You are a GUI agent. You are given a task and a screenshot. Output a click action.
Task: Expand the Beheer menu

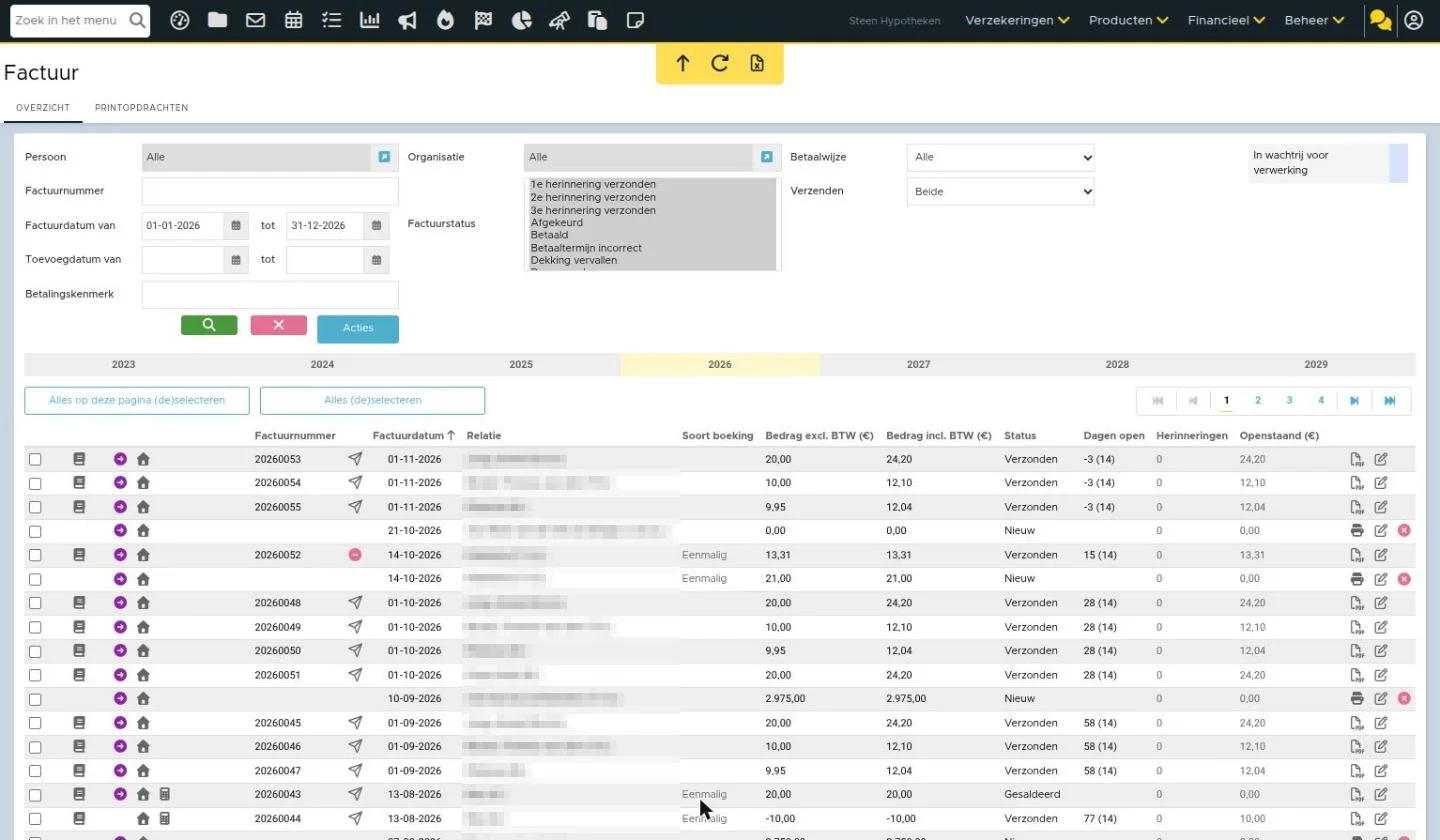click(1314, 20)
